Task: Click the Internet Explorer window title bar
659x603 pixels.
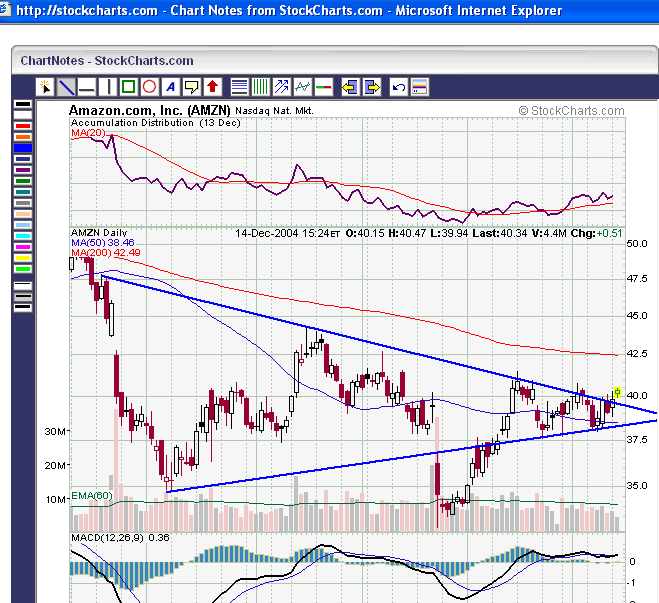Action: [x=330, y=10]
